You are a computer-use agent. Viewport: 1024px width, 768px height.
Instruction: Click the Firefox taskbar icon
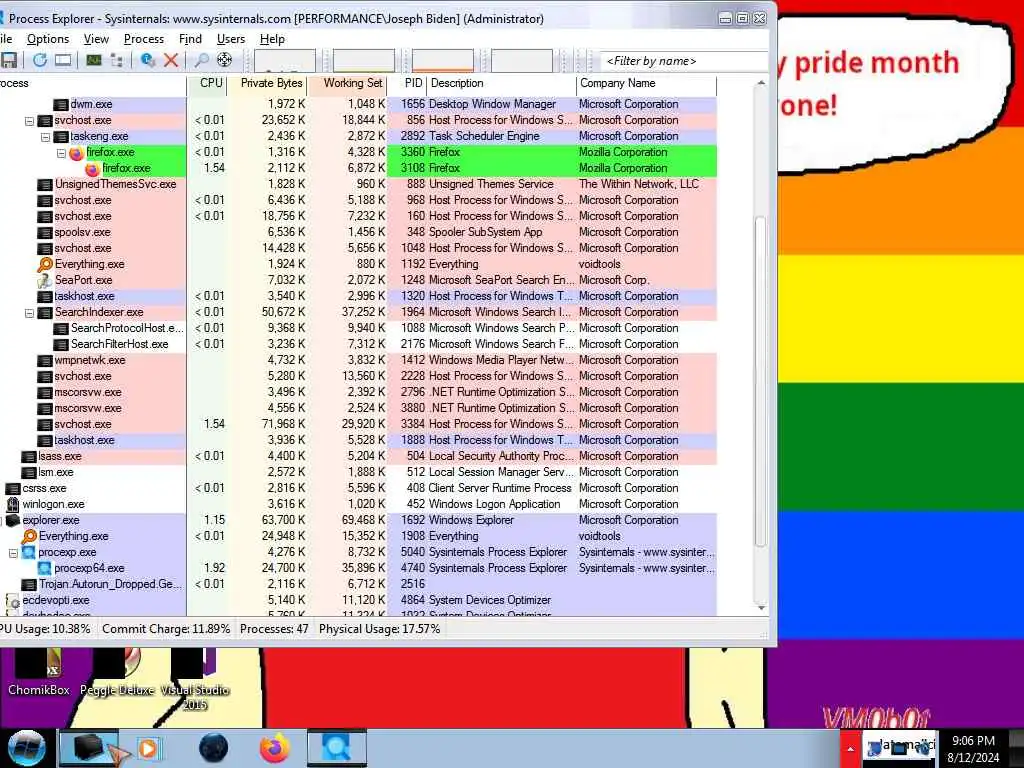[275, 748]
